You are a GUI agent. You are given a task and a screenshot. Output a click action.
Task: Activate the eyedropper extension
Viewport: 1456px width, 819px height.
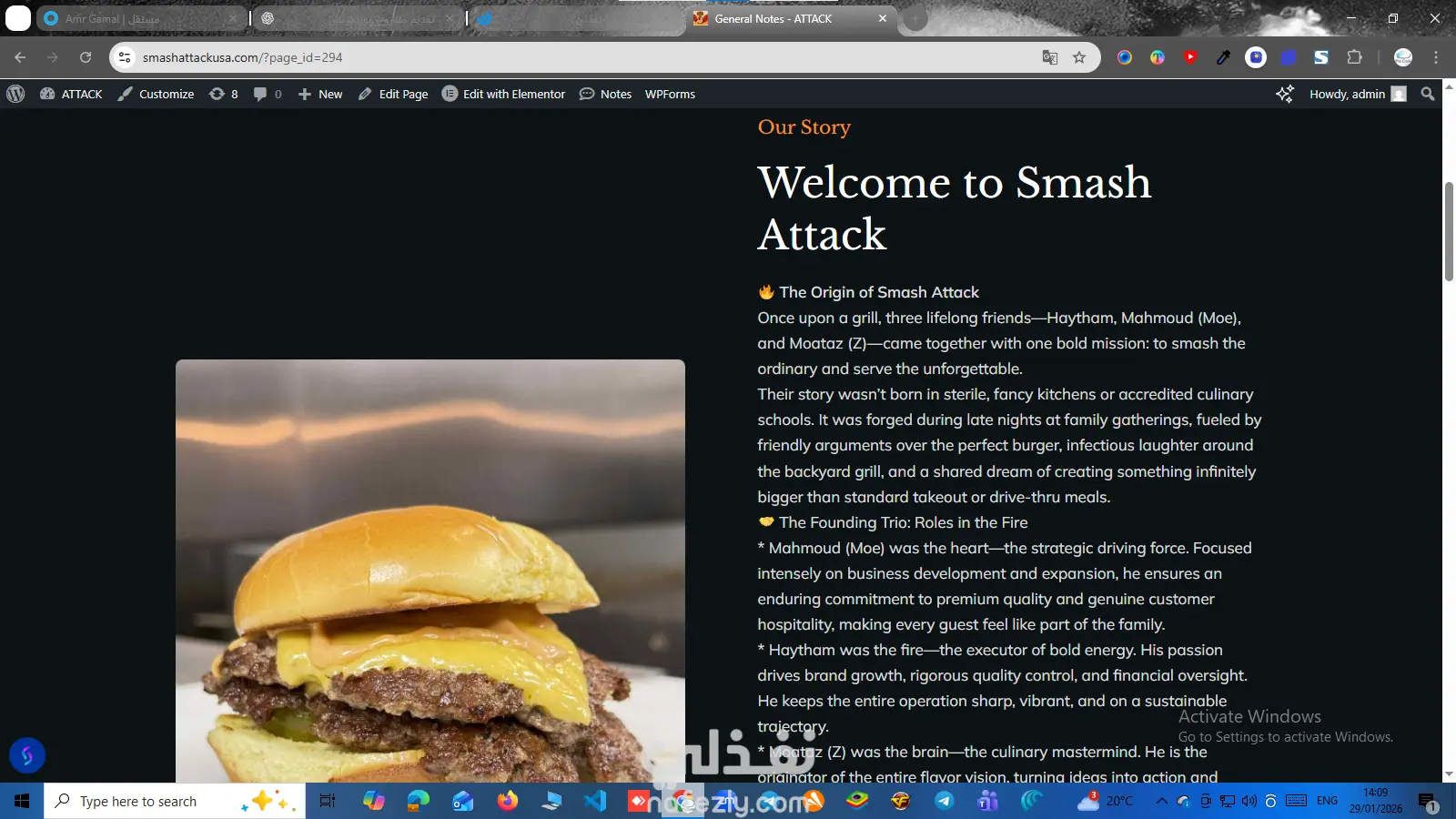1223,57
